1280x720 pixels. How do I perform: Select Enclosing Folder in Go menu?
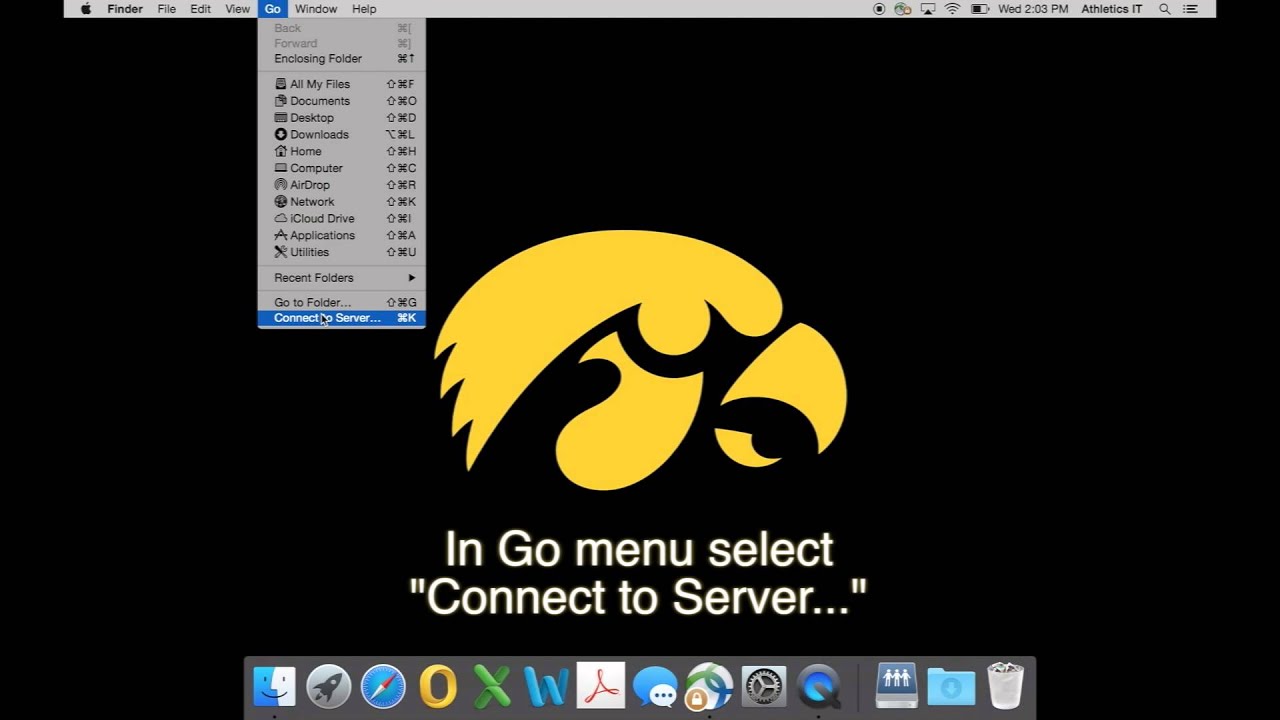(x=342, y=59)
